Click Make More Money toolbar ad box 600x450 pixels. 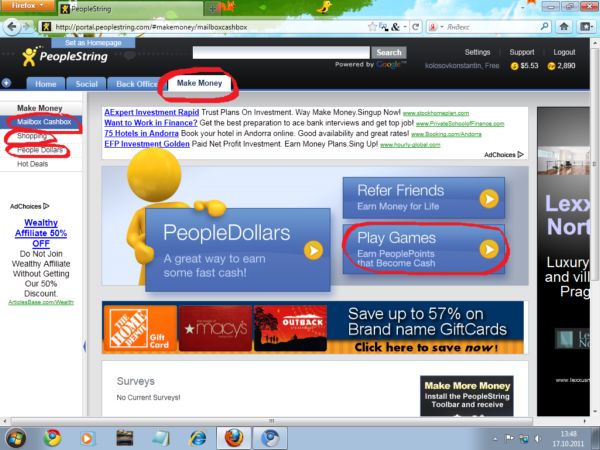click(467, 396)
